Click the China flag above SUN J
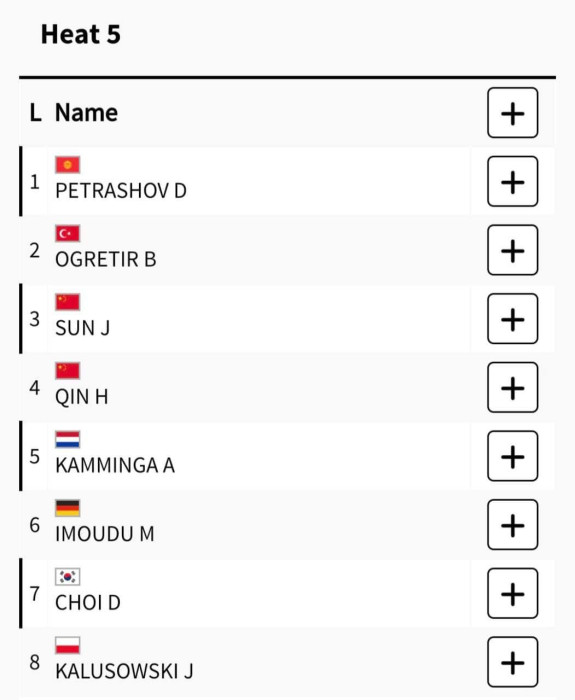The height and width of the screenshot is (700, 575). coord(68,302)
